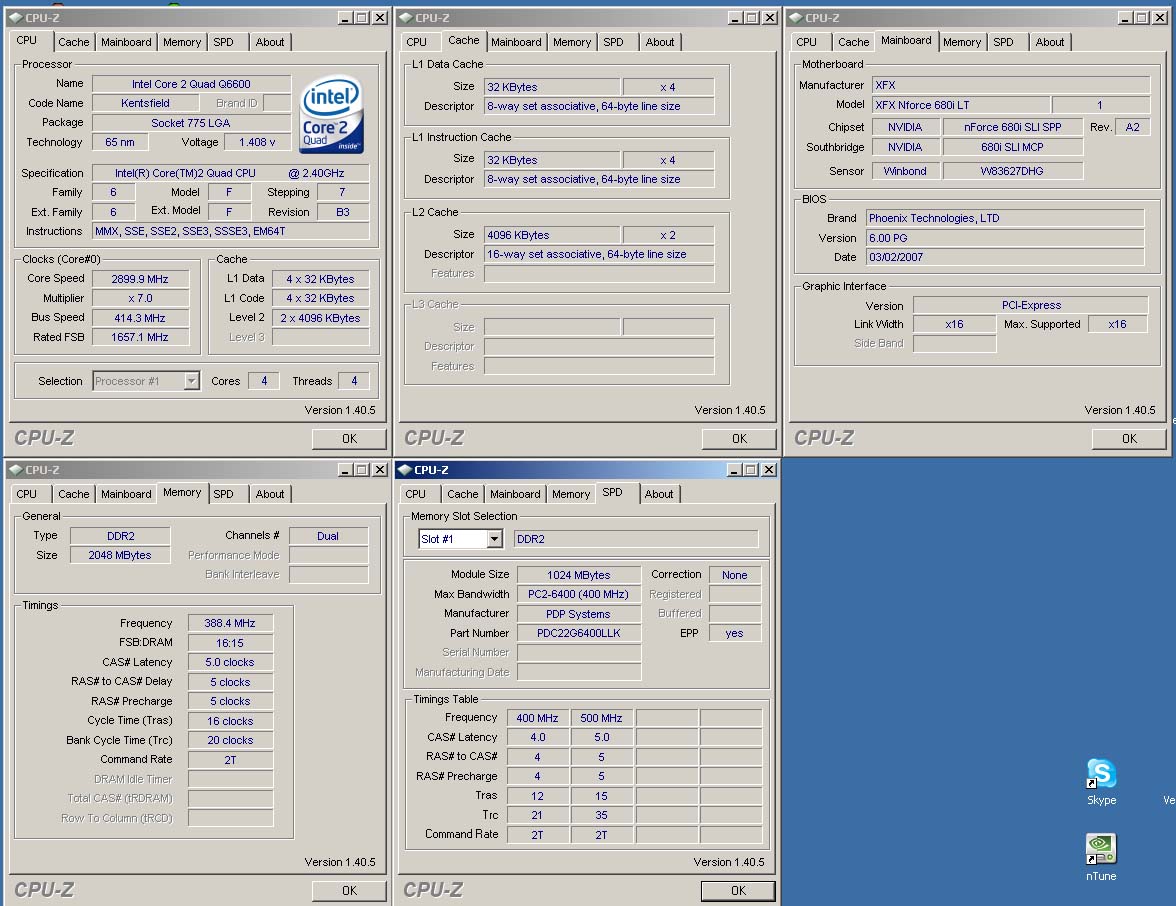The height and width of the screenshot is (906, 1176).
Task: Click the 680i SLI MCP southbridge field
Action: (x=1012, y=148)
